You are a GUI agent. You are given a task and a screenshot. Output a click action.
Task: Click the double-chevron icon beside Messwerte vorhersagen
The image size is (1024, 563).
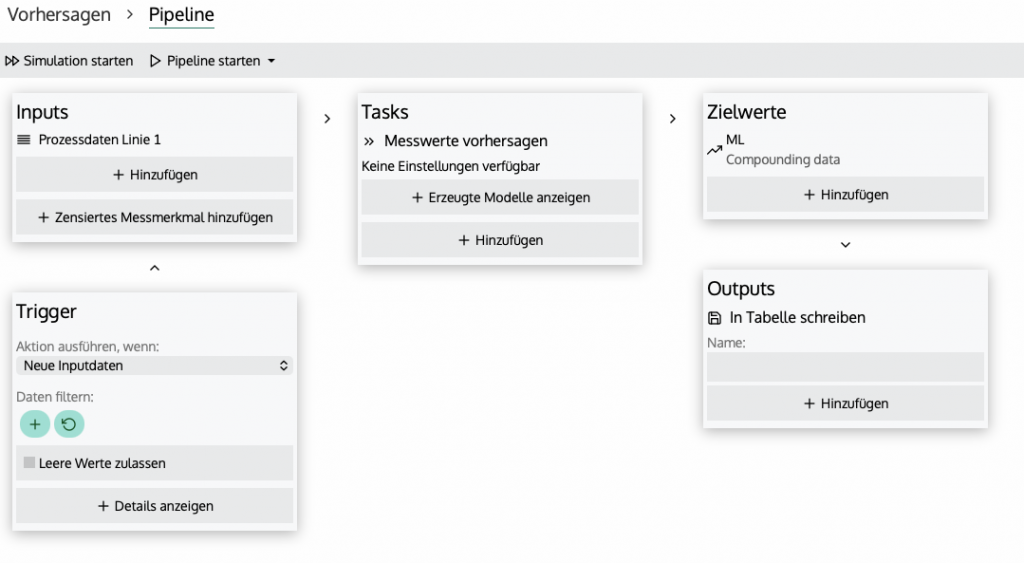369,141
